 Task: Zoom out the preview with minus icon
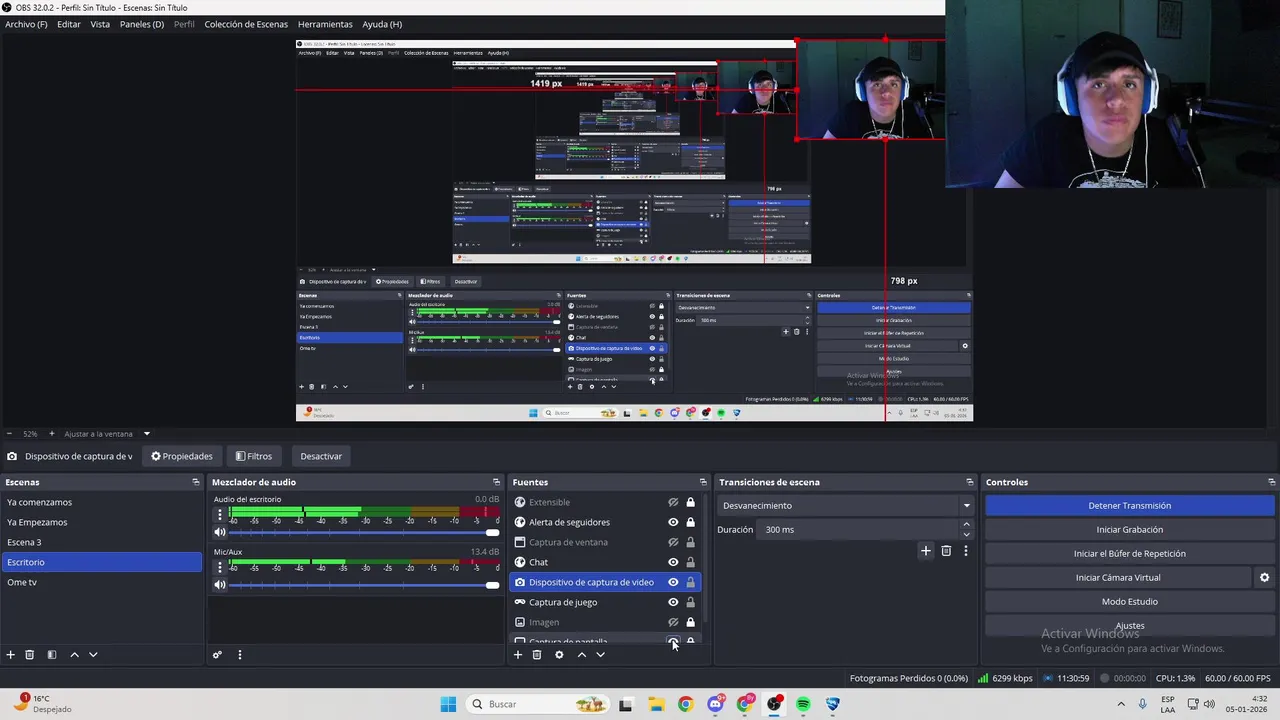[10, 434]
